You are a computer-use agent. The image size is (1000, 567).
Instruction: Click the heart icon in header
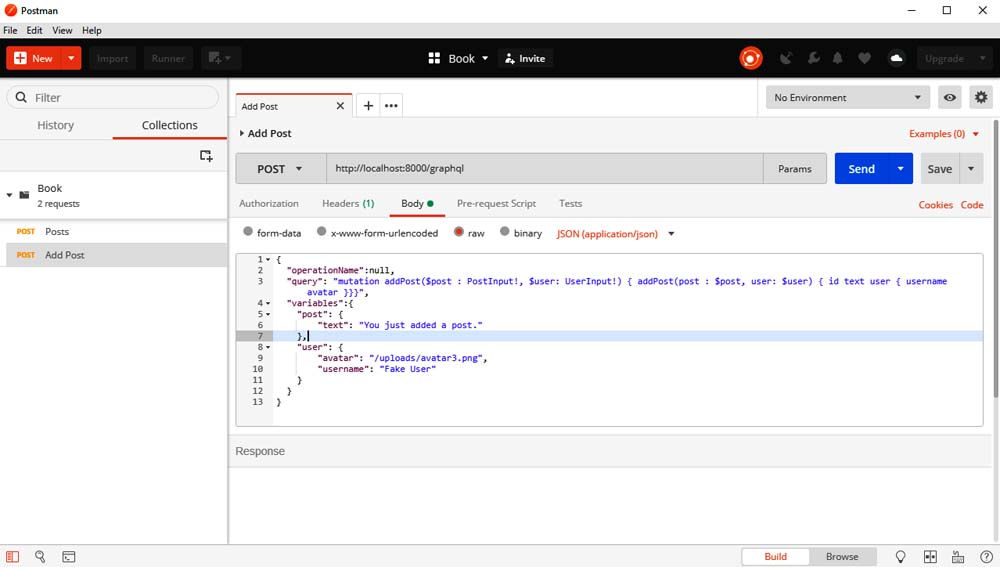(x=864, y=58)
